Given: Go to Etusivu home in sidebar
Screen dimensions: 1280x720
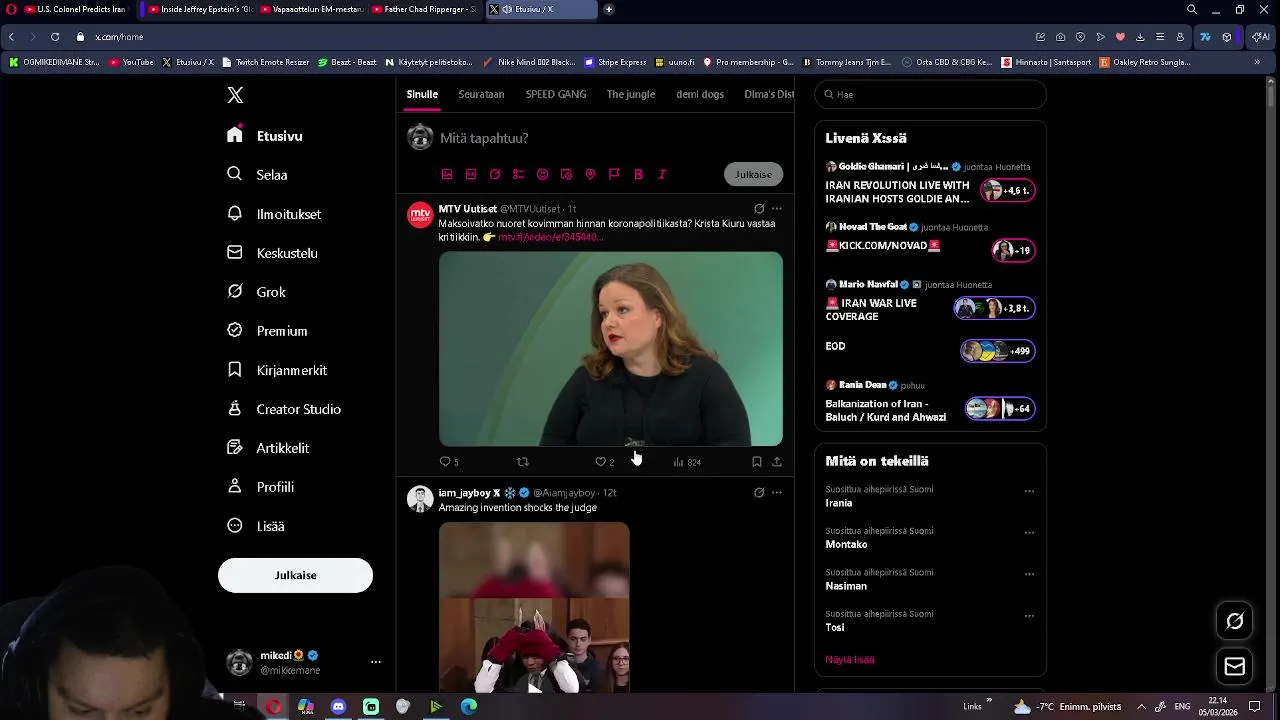Looking at the screenshot, I should coord(265,136).
